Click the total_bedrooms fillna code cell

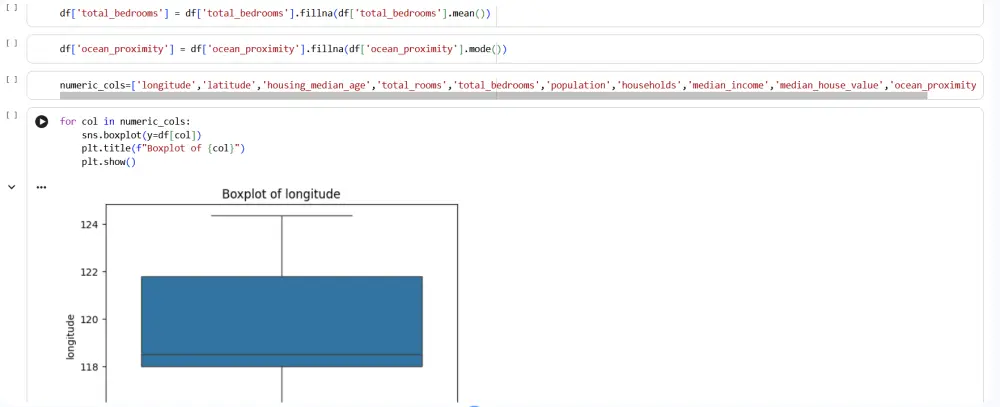pyautogui.click(x=504, y=13)
